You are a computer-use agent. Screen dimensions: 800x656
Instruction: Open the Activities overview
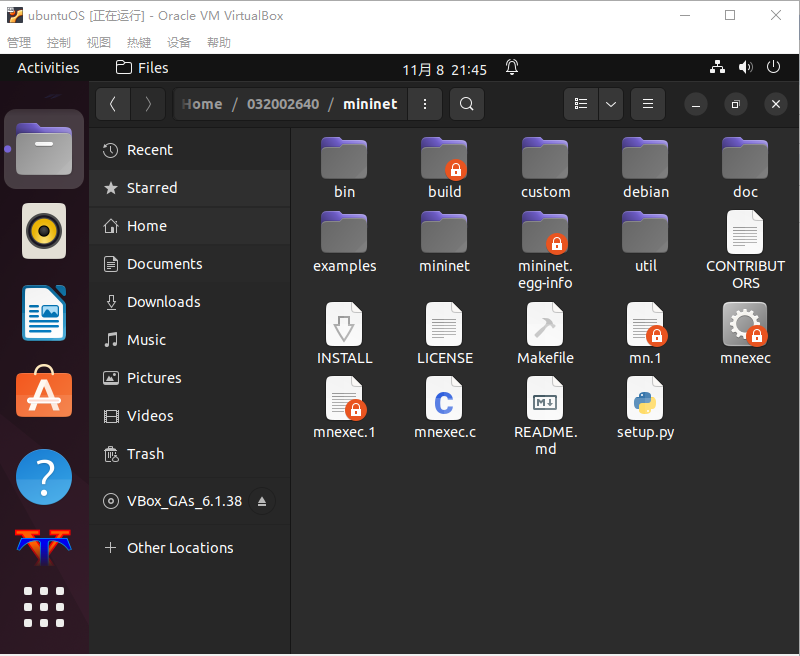48,68
